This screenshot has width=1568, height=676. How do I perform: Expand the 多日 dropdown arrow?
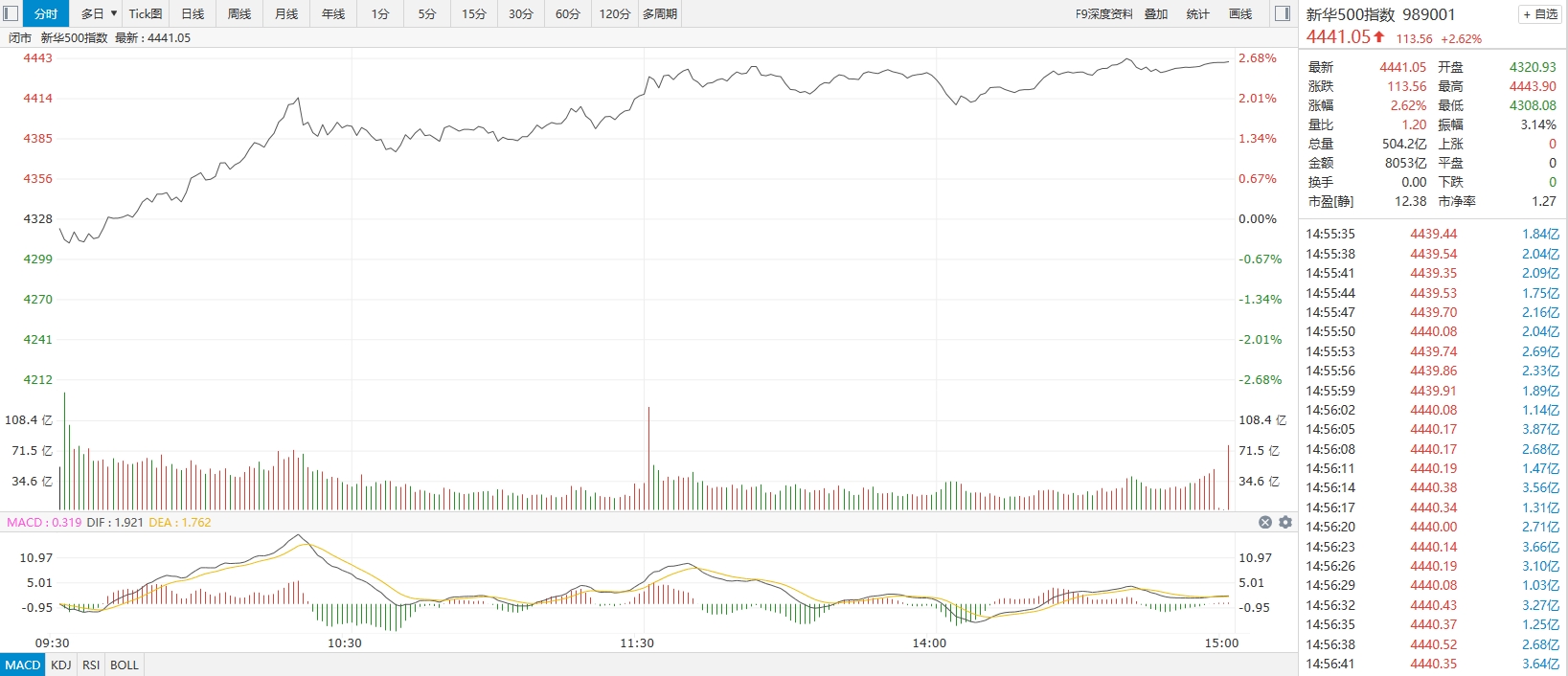coord(114,13)
